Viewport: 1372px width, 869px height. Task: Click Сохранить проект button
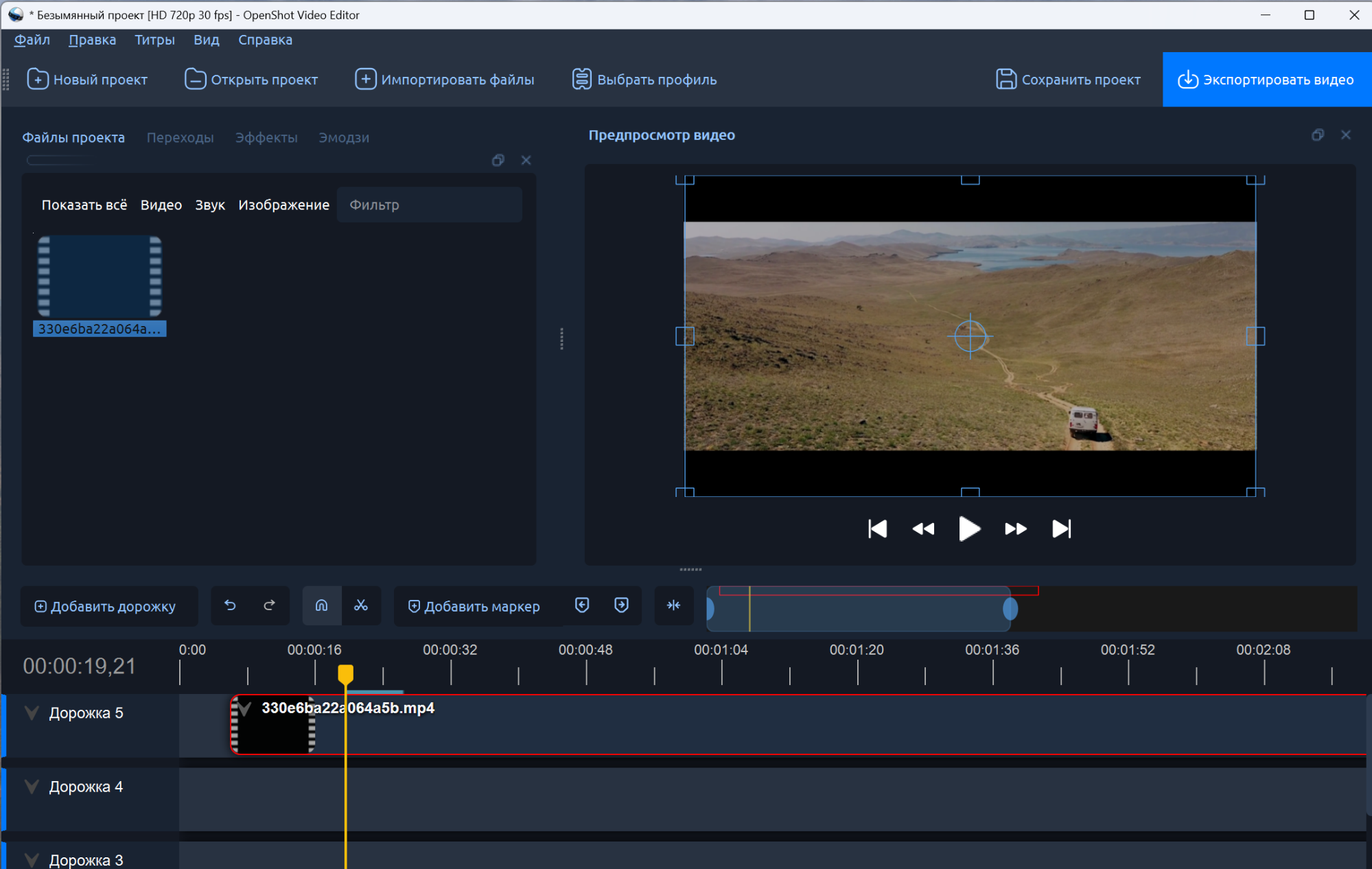point(1068,80)
